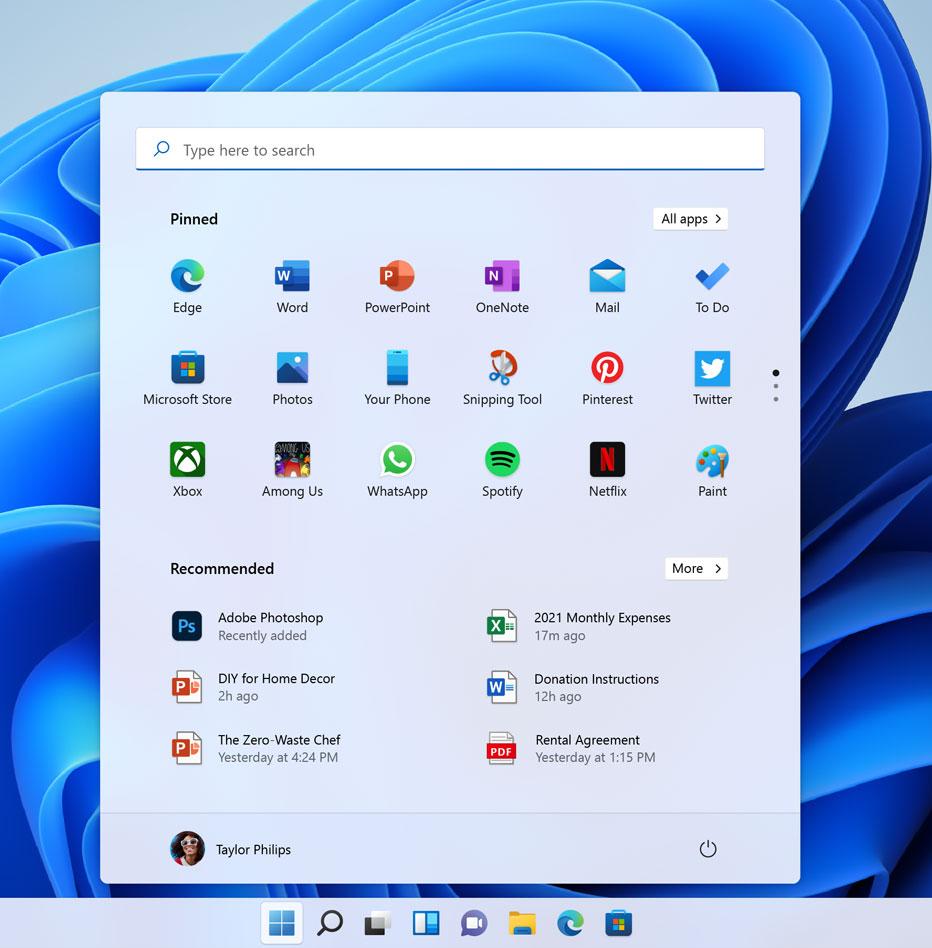This screenshot has width=932, height=948.
Task: Open OneNote from the pinned grid
Action: click(502, 287)
